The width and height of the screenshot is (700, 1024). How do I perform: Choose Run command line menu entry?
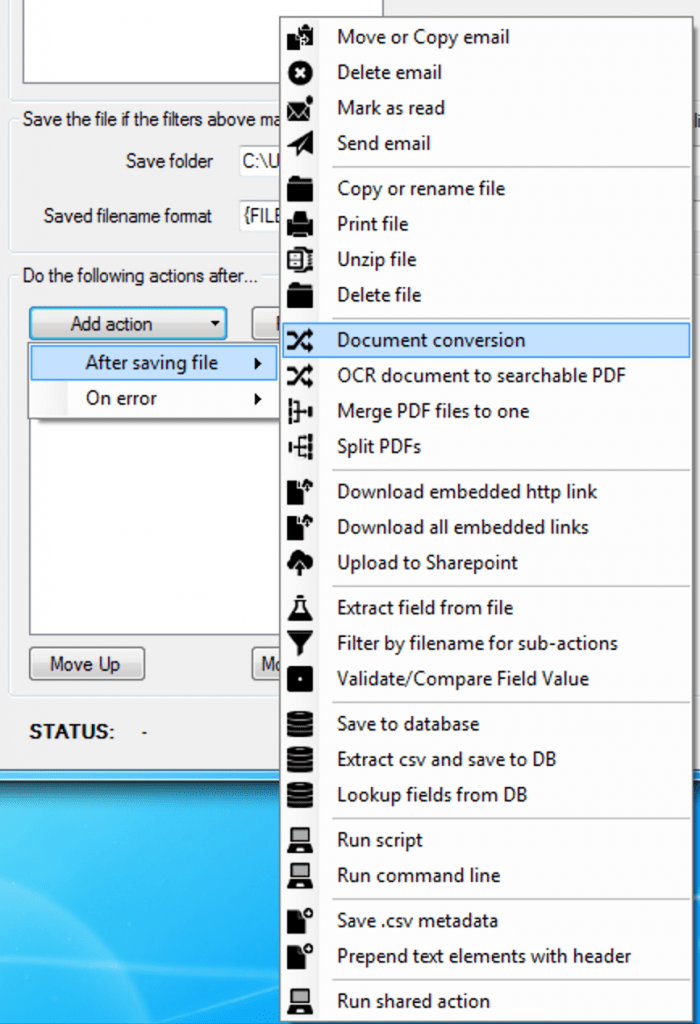(x=418, y=876)
